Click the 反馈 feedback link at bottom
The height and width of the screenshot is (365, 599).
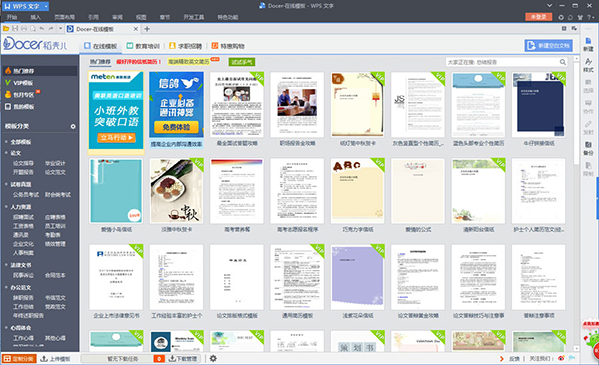514,359
